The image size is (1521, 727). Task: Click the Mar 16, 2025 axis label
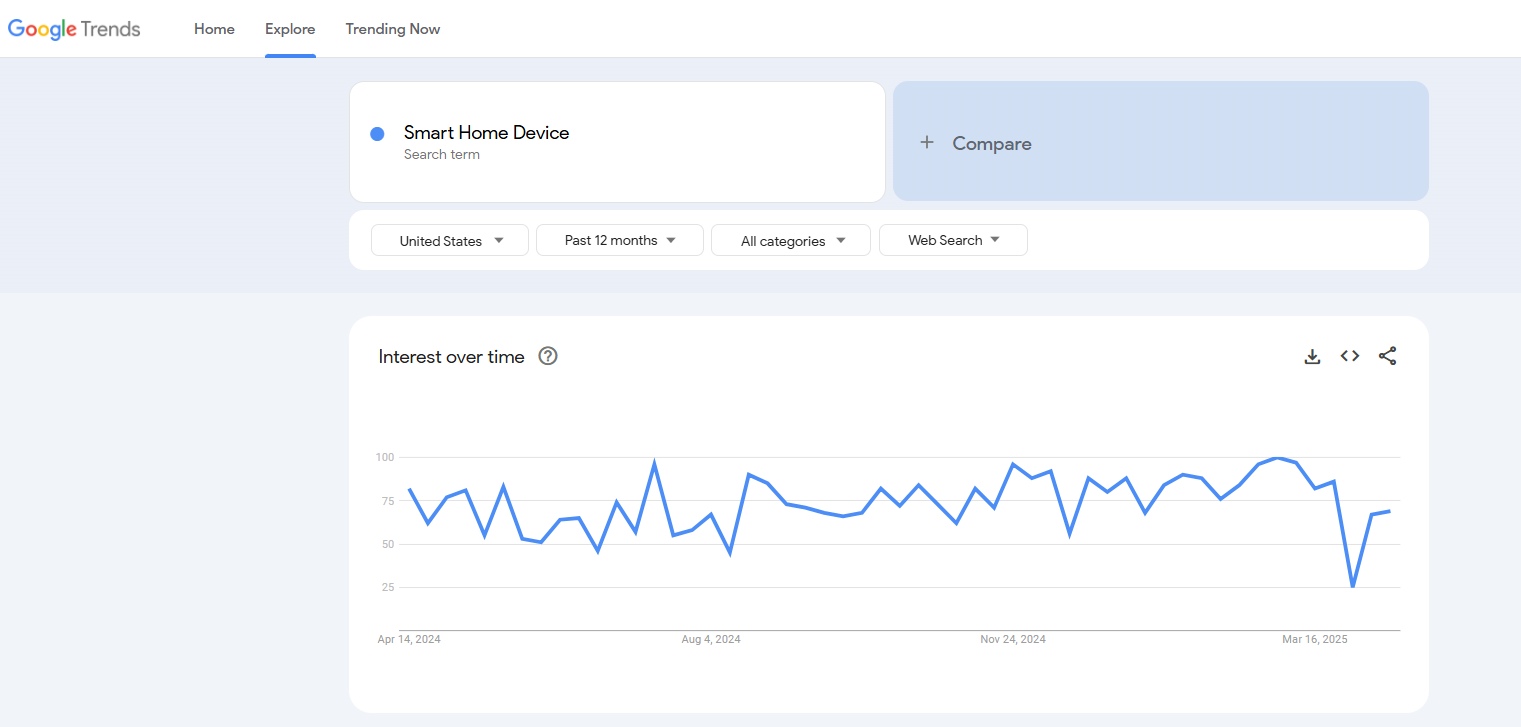tap(1315, 639)
